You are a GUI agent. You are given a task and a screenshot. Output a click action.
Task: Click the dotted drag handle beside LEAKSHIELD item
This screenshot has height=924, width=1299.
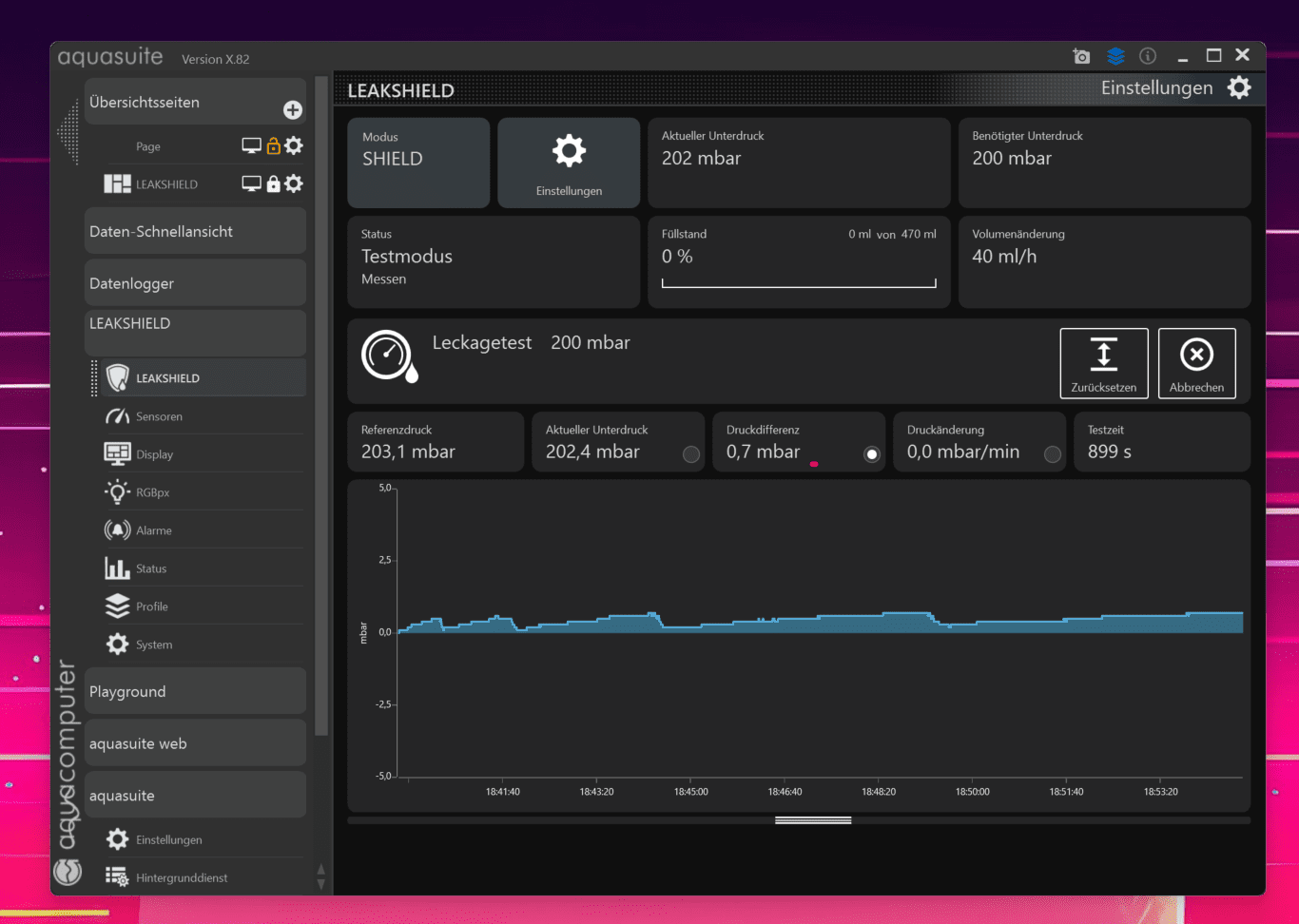tap(94, 377)
